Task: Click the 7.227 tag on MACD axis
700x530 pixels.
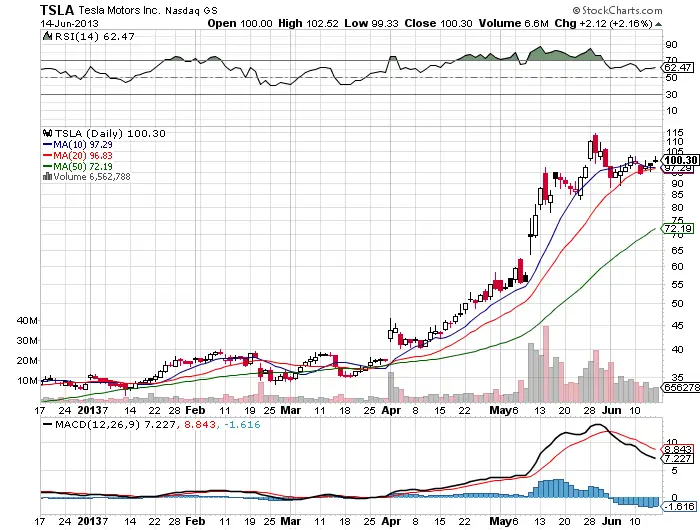Action: (x=677, y=459)
